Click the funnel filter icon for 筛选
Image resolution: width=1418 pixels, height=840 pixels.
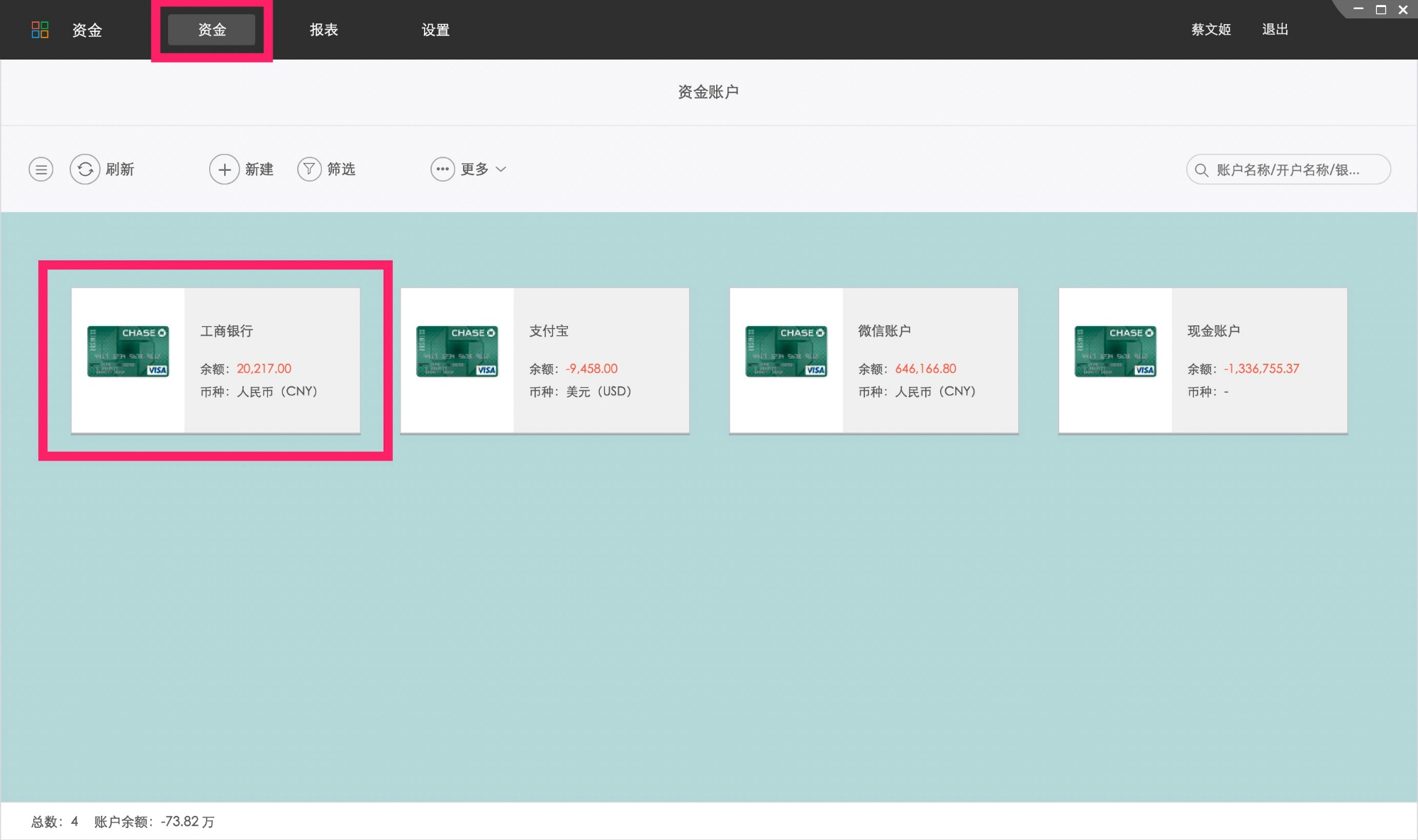click(x=309, y=169)
